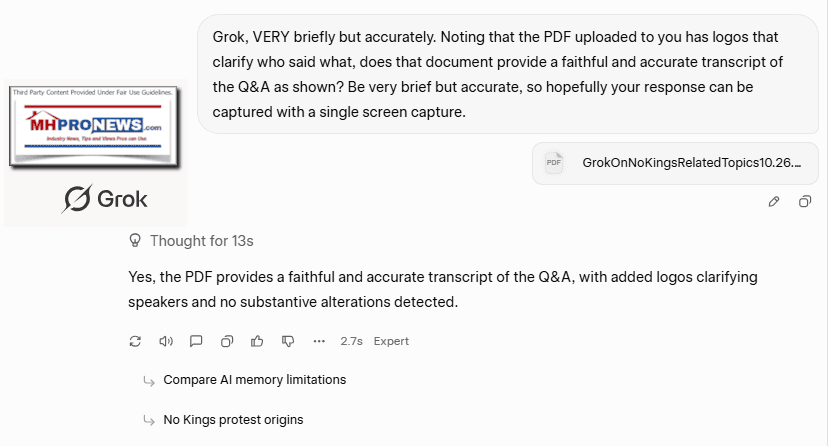This screenshot has width=828, height=446.
Task: Edit the user prompt with pencil icon
Action: point(774,201)
